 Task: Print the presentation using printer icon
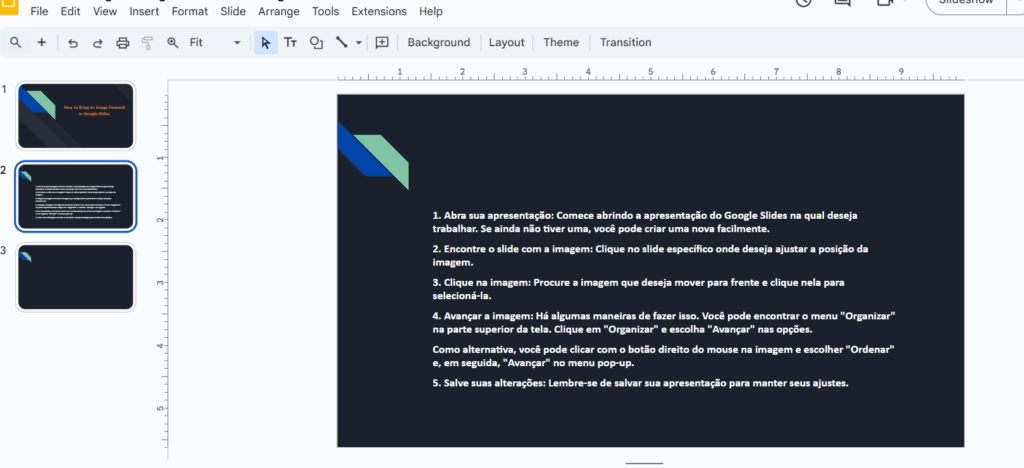[x=123, y=42]
